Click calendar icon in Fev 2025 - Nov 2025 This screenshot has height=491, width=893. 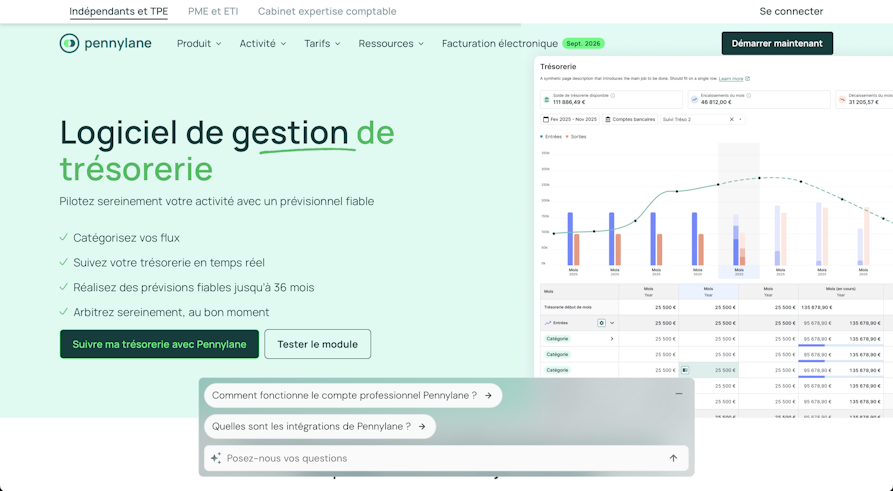click(x=546, y=120)
